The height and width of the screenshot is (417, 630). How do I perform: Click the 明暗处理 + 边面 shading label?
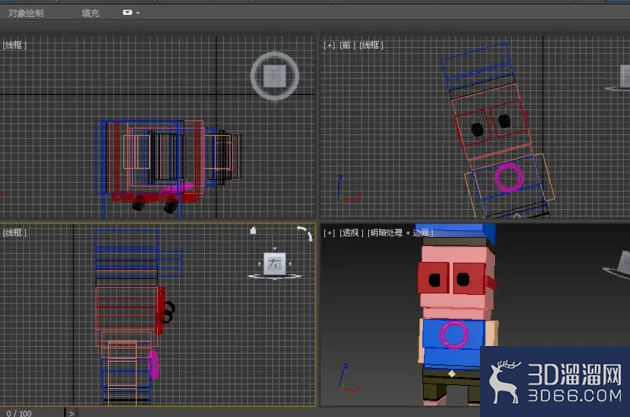[400, 233]
